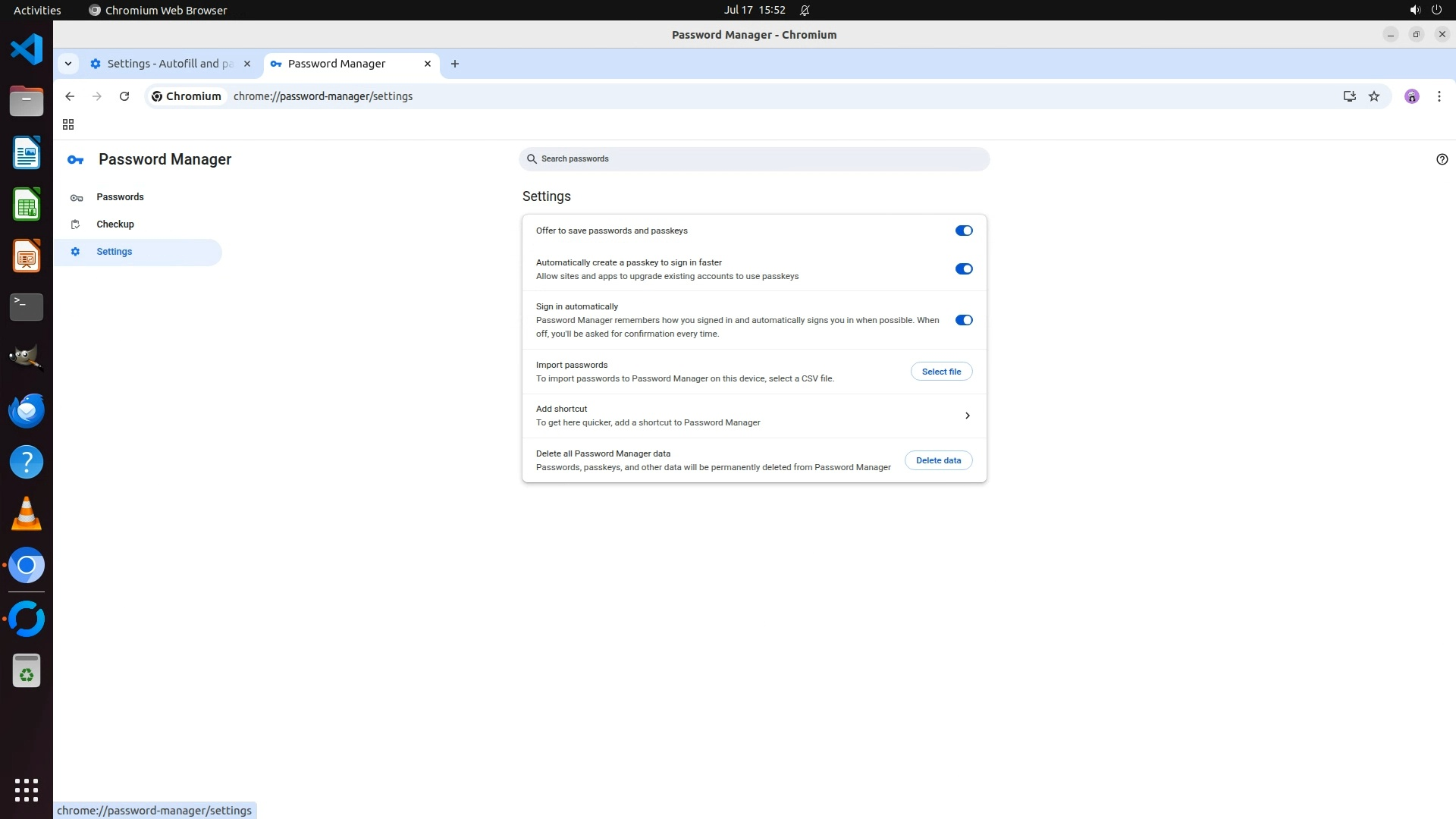Reload the page with refresh icon
This screenshot has height=819, width=1456.
coord(124,96)
